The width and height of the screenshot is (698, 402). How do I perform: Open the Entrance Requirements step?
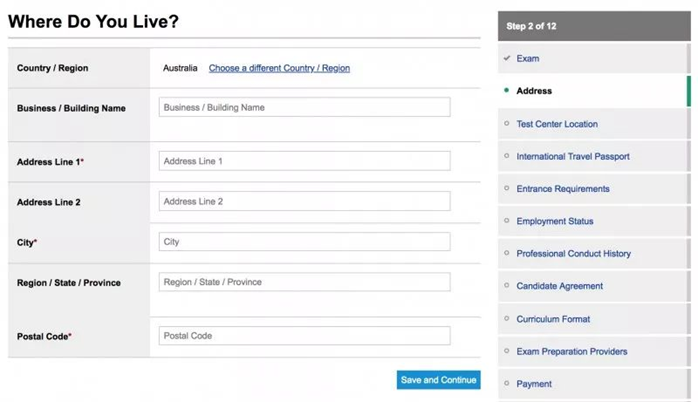563,189
